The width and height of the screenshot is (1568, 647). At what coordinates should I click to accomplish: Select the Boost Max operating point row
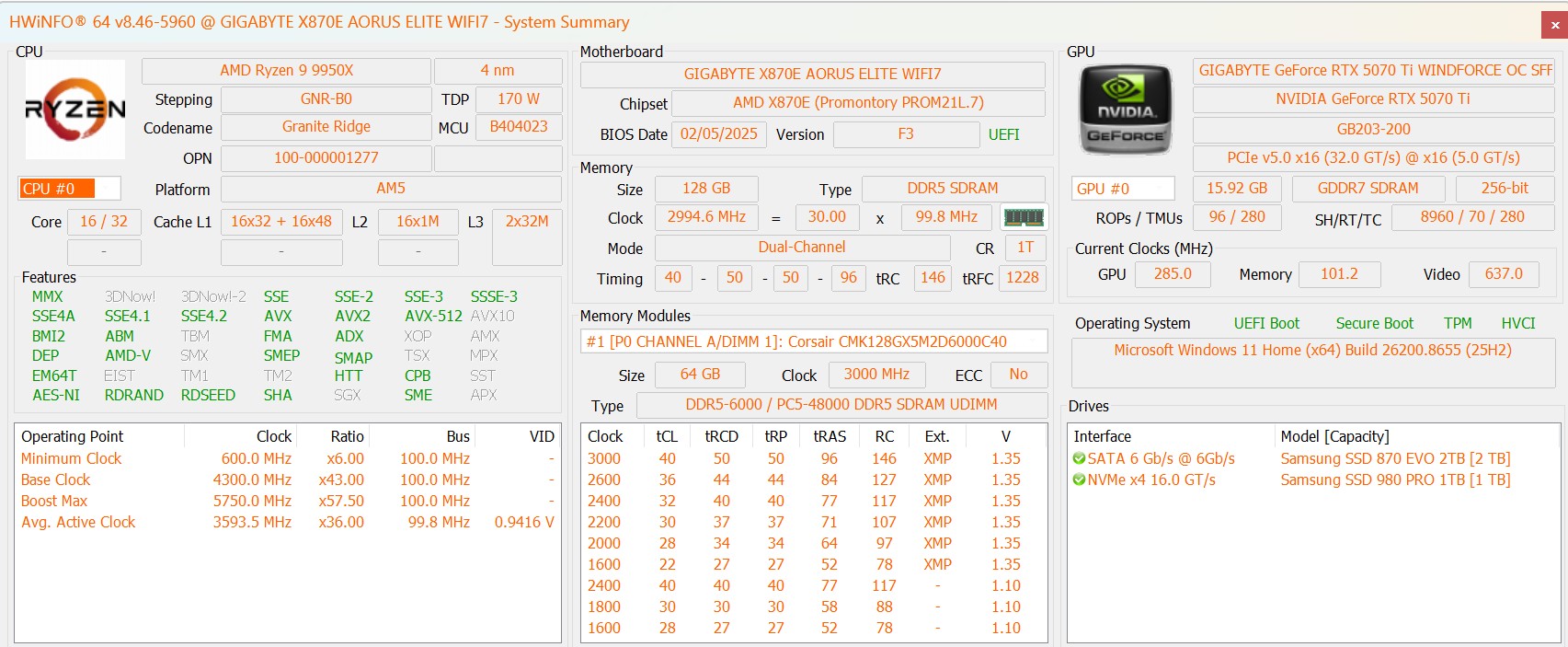tap(288, 501)
